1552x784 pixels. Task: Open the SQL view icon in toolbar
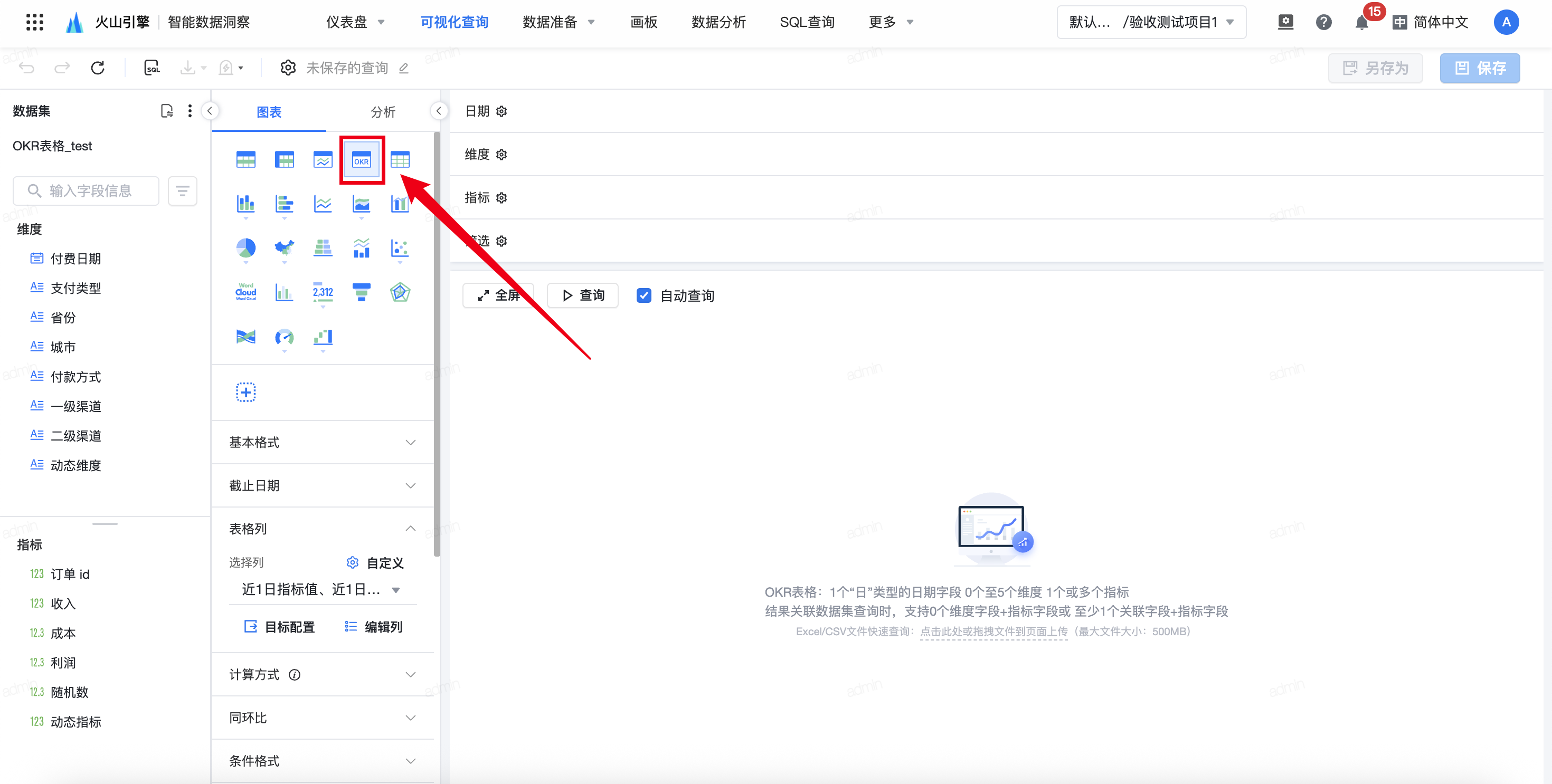(x=152, y=68)
